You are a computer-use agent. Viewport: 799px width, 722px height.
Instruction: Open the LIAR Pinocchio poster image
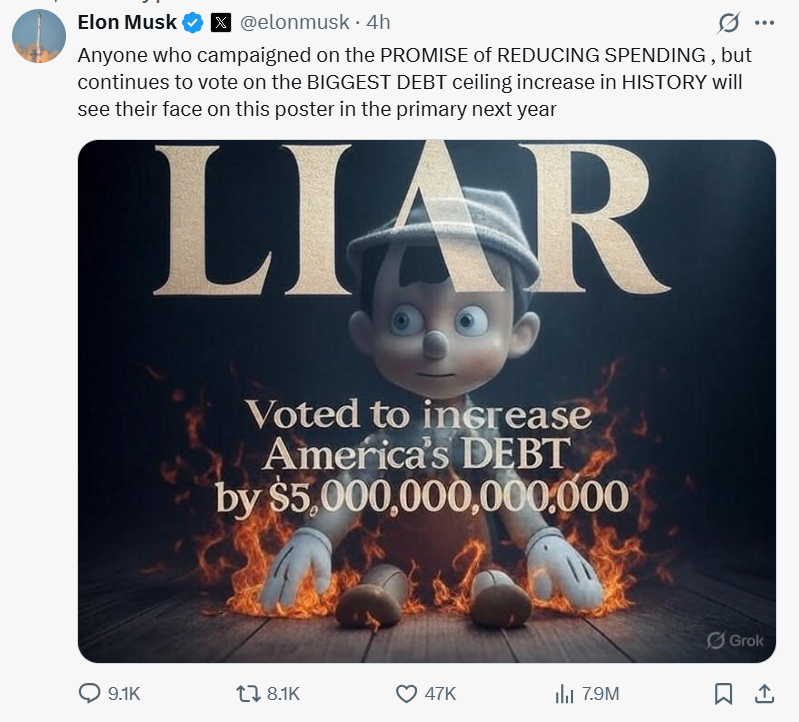point(427,400)
